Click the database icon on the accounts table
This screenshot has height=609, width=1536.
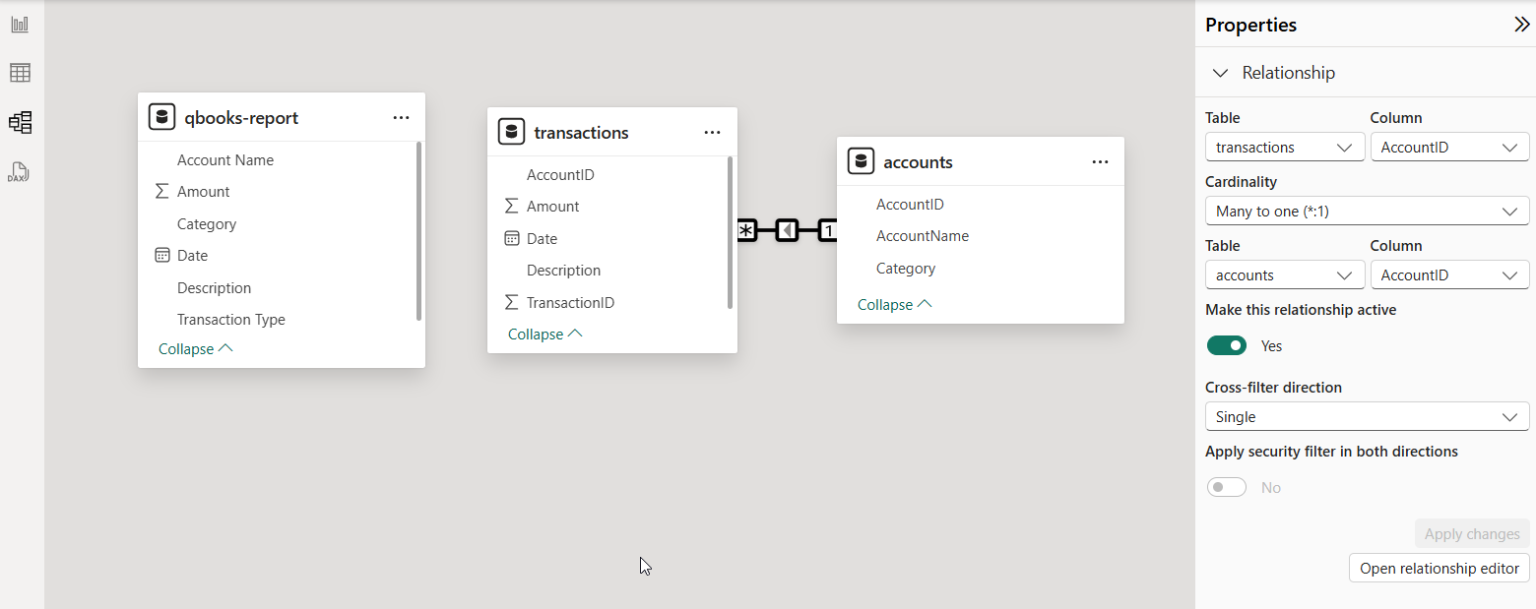coord(861,161)
